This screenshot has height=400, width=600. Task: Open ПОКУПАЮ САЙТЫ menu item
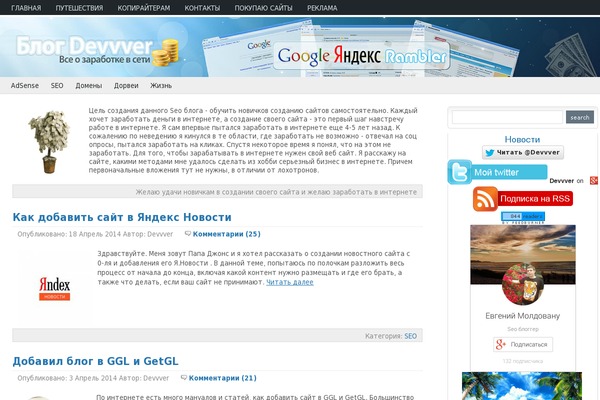click(x=263, y=8)
